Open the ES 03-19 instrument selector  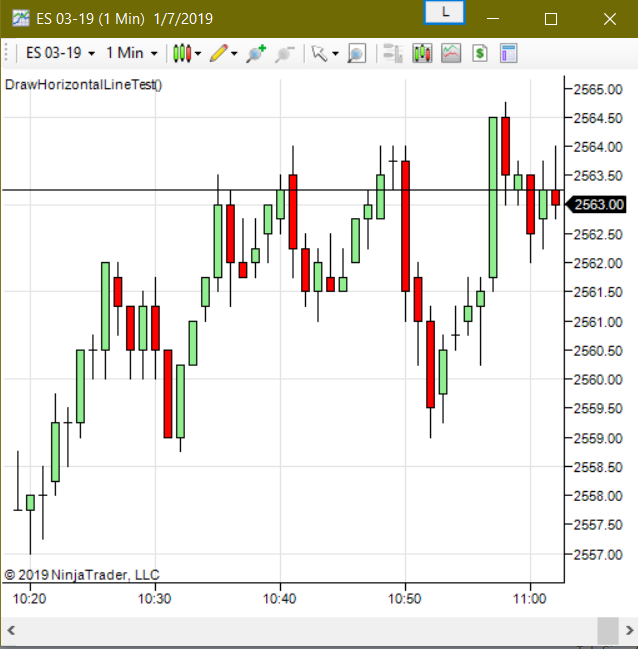[x=60, y=53]
